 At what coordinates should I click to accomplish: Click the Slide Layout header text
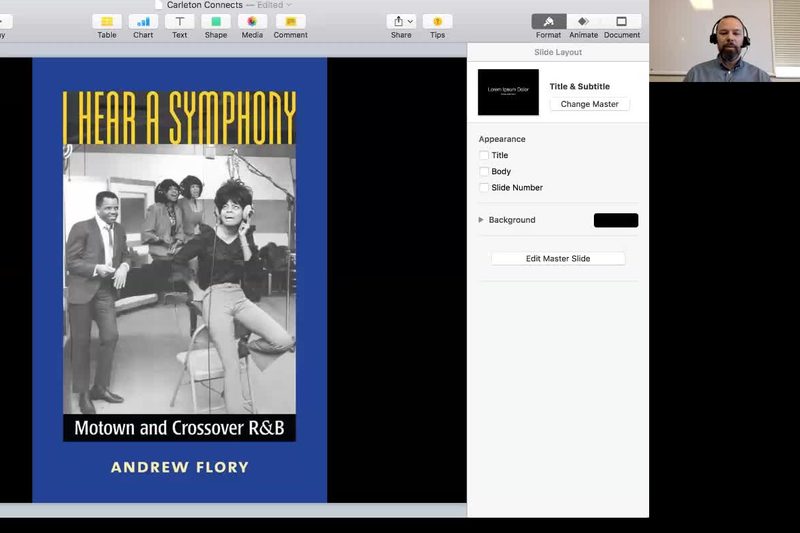coord(558,52)
